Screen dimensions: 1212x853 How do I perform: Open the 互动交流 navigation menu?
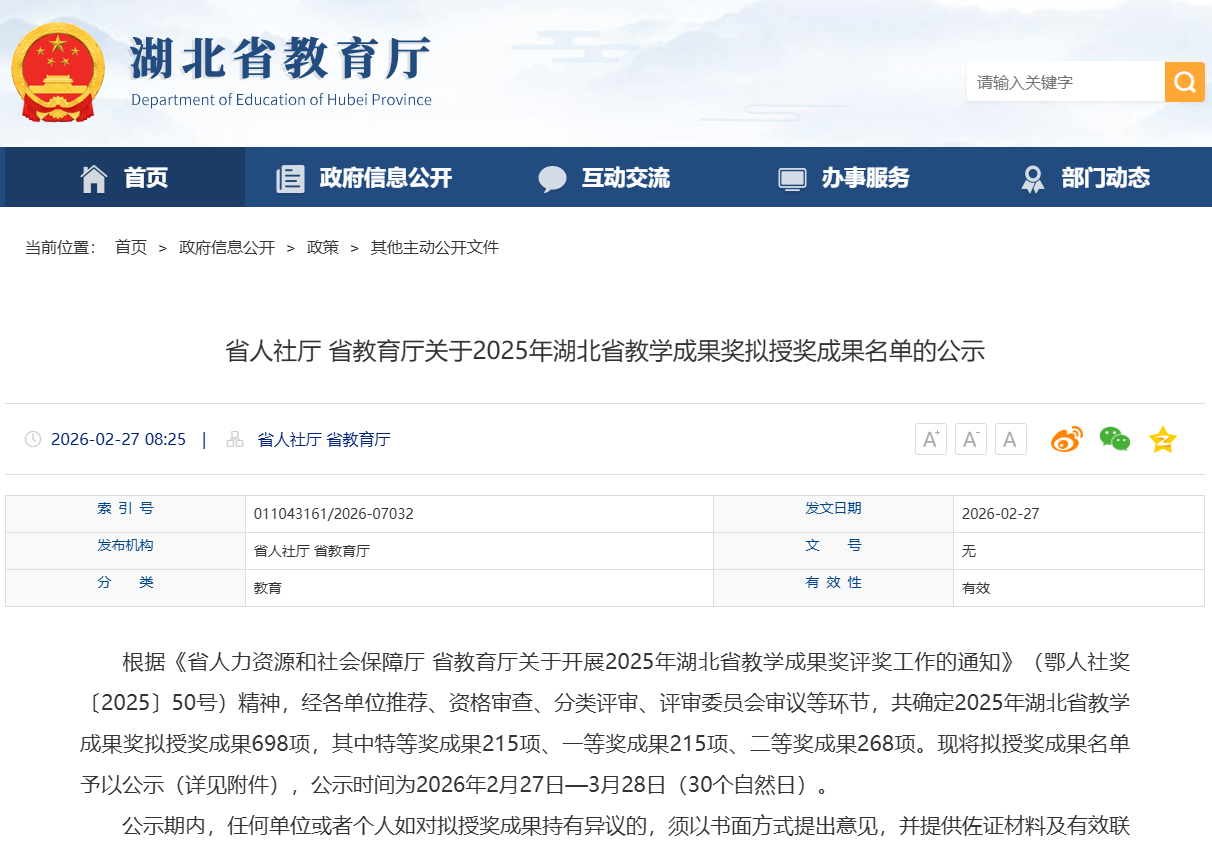coord(604,178)
